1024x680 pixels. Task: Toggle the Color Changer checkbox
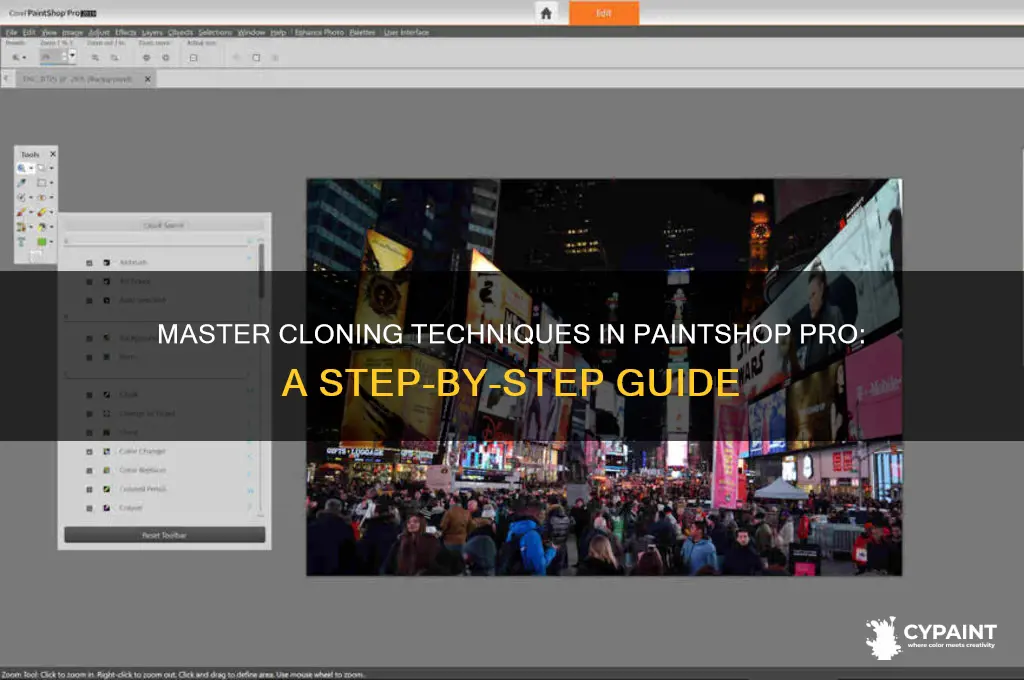coord(89,451)
